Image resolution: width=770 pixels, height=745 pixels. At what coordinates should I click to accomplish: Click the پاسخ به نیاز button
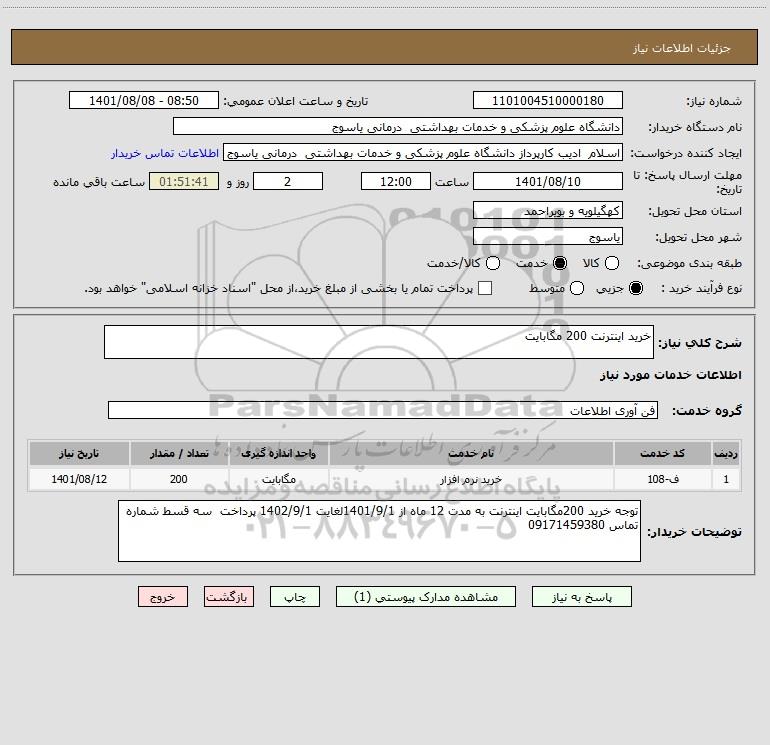(x=581, y=597)
